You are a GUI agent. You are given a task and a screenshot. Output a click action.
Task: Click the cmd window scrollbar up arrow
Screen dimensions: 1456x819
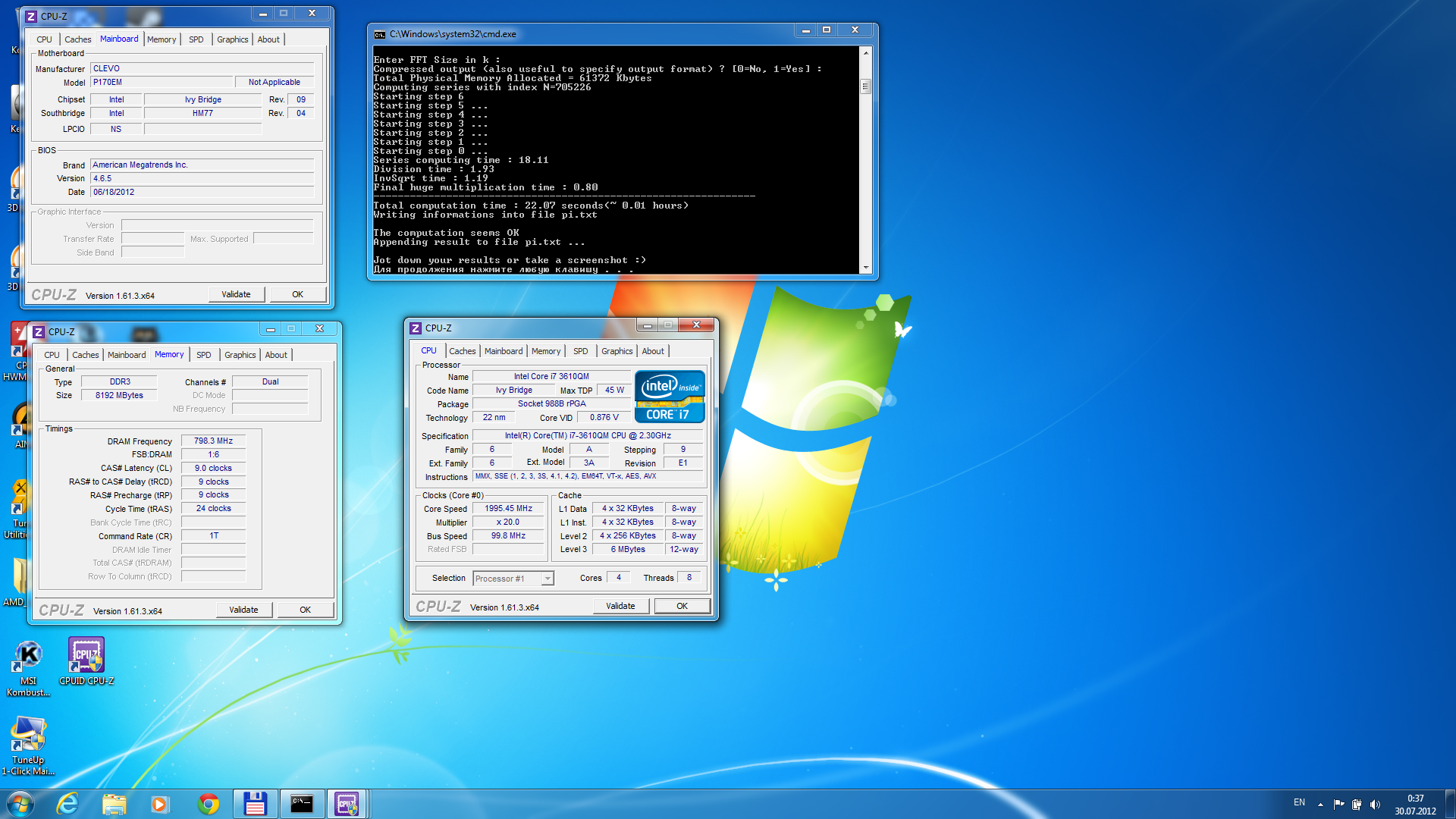pyautogui.click(x=865, y=52)
